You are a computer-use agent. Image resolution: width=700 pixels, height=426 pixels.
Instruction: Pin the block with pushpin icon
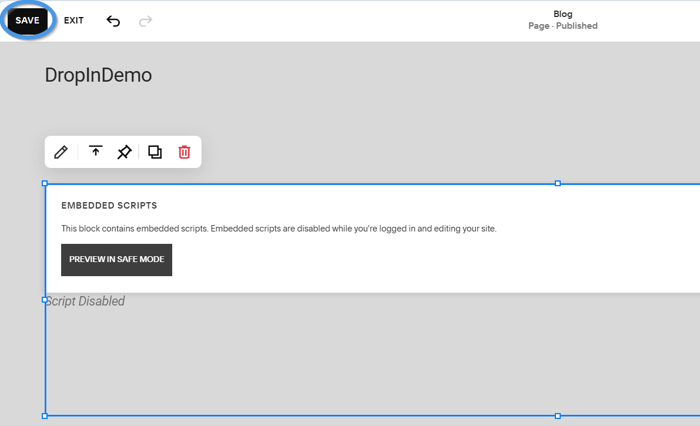tap(125, 152)
